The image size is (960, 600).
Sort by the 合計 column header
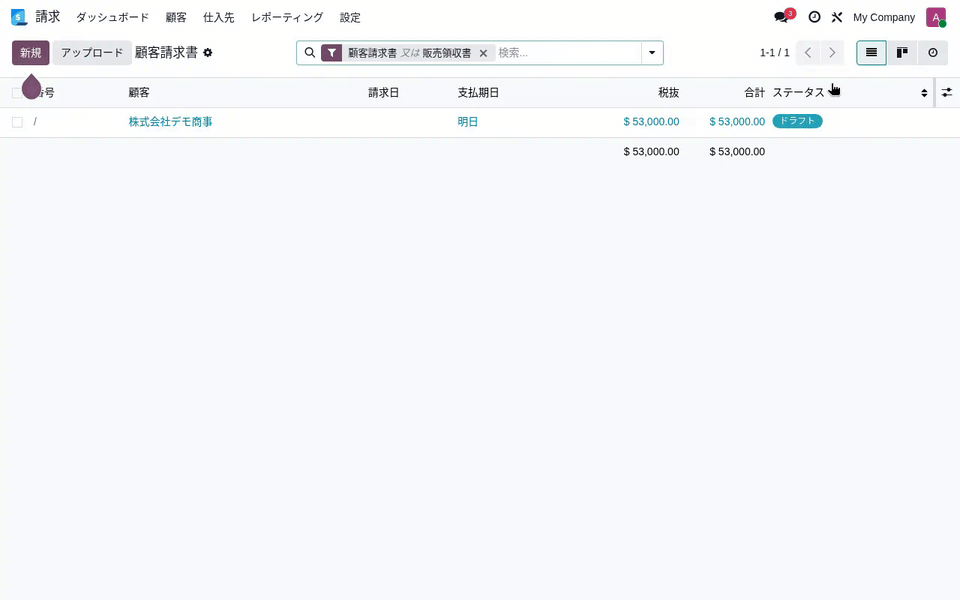coord(754,92)
